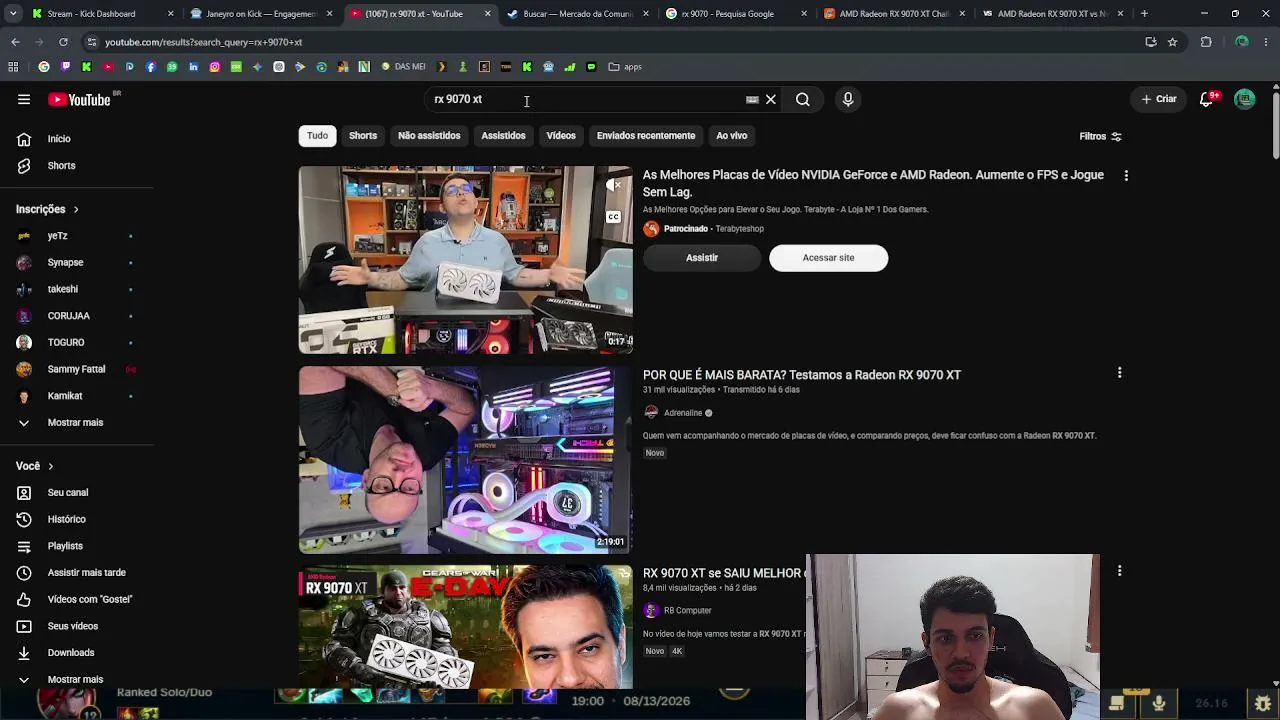The width and height of the screenshot is (1280, 720).
Task: Open more options for the Adrenaline video
Action: click(1120, 373)
